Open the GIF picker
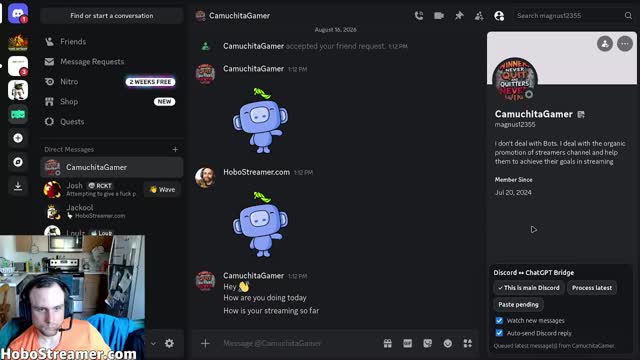The height and width of the screenshot is (360, 640). point(407,343)
